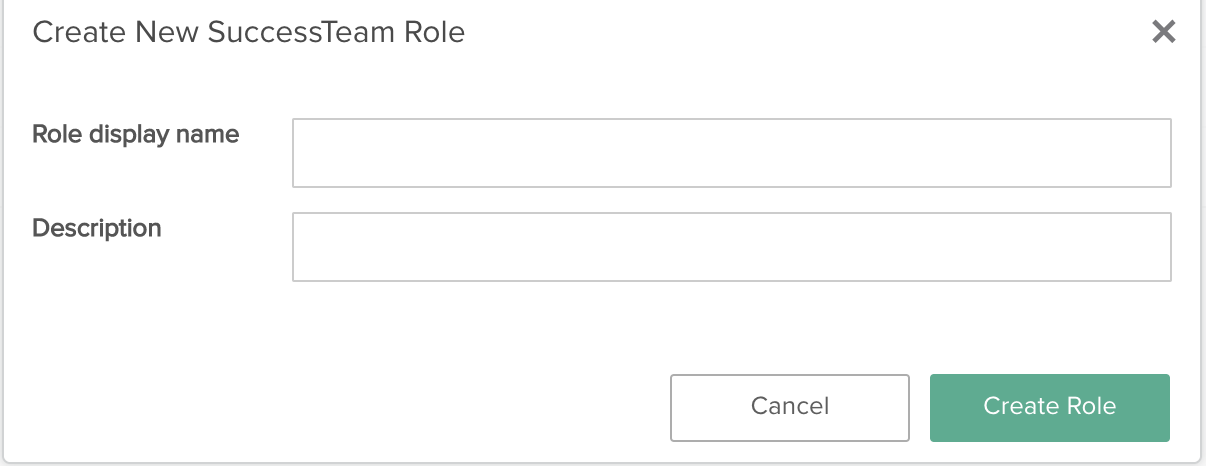The width and height of the screenshot is (1206, 466).
Task: Dismiss the dialog with the X icon
Action: (x=1163, y=32)
